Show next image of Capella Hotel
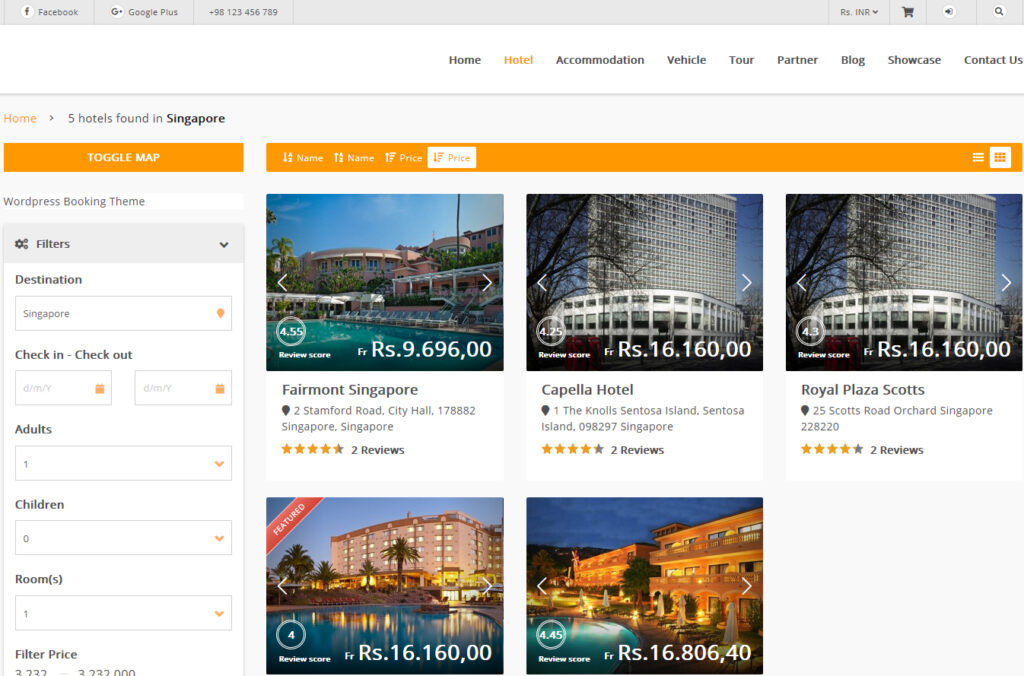Image resolution: width=1024 pixels, height=676 pixels. coord(746,283)
